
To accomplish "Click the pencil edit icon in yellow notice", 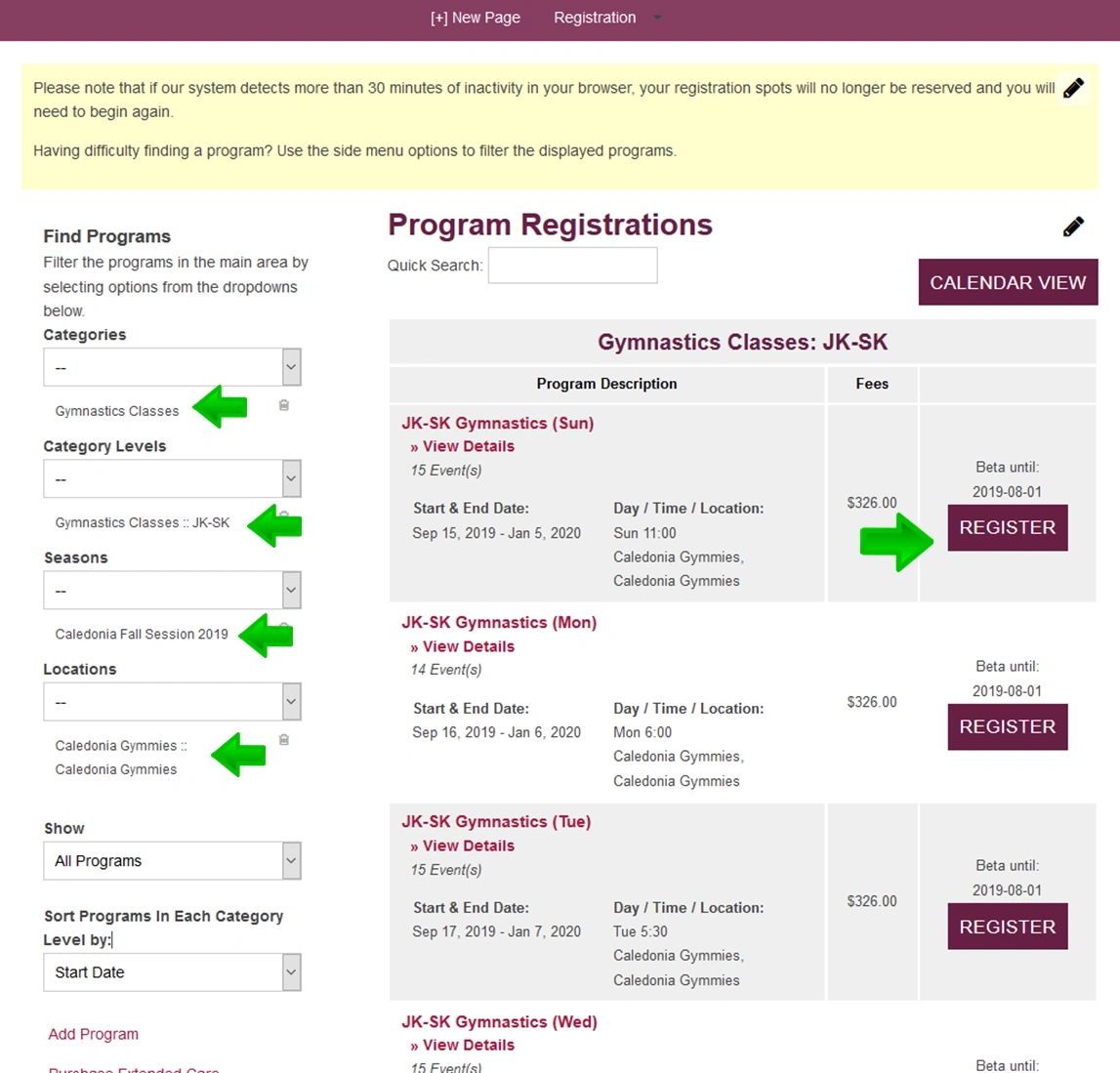I will (1073, 88).
